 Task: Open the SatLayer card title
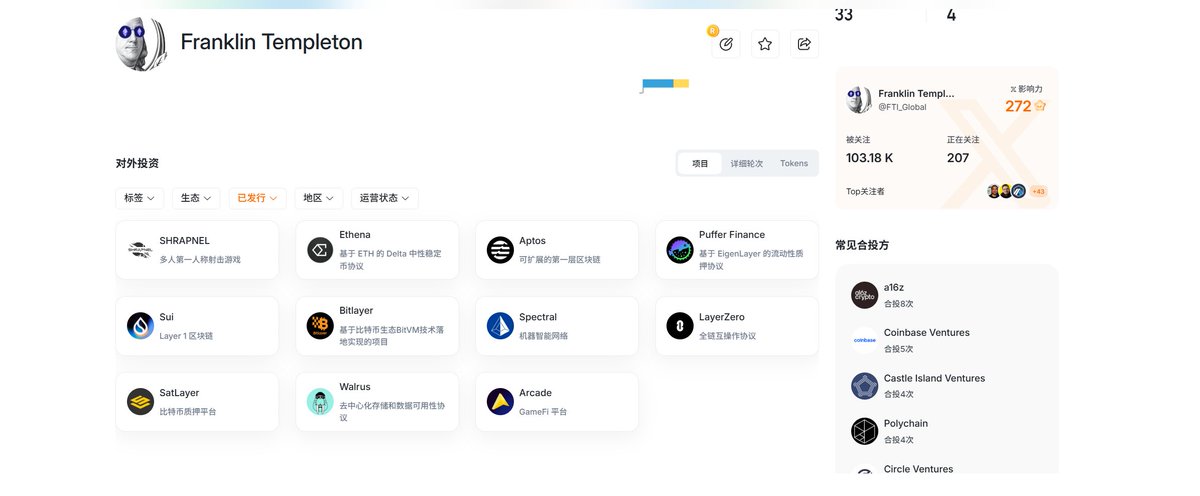point(179,393)
